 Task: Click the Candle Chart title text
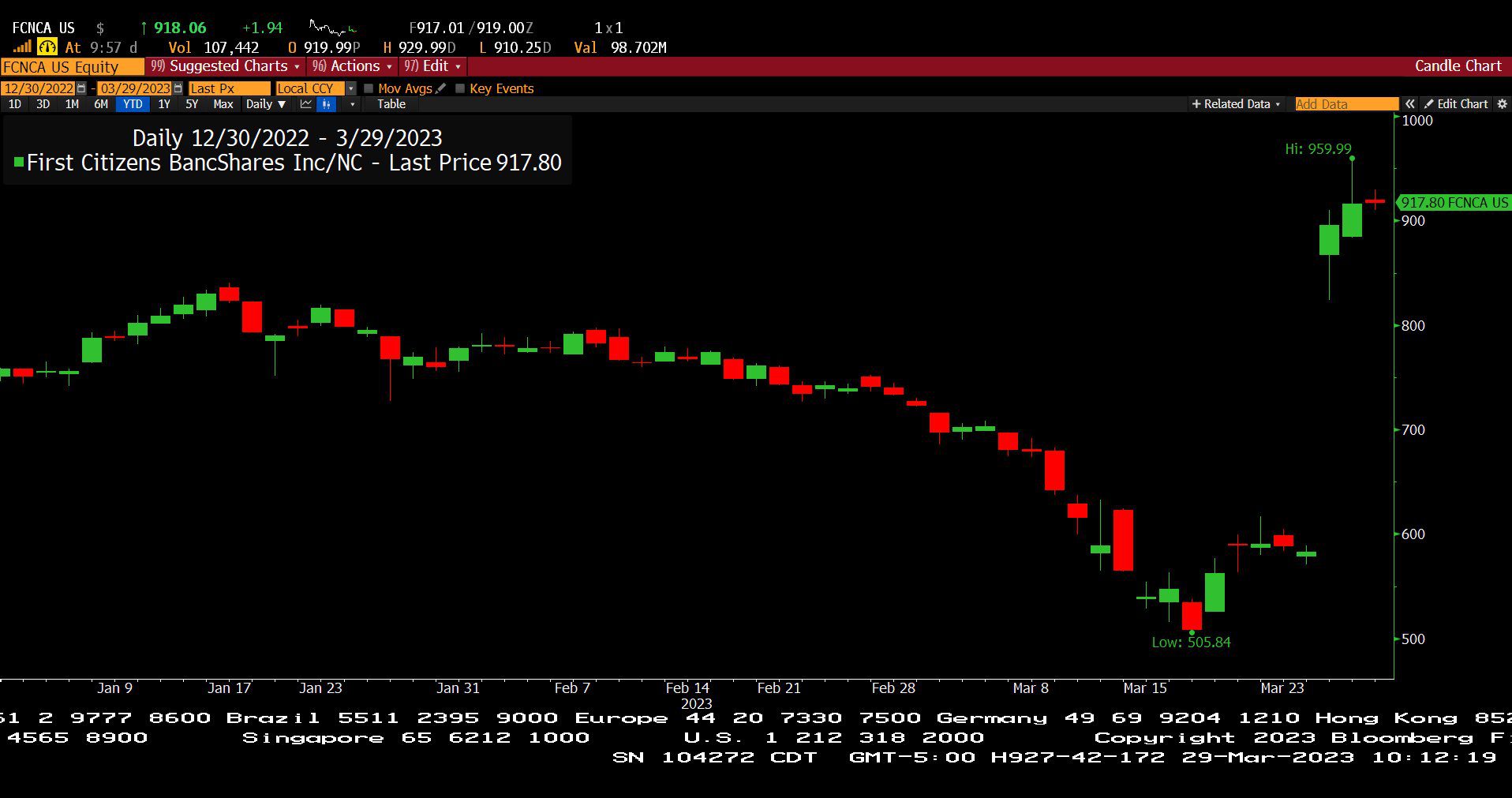click(x=1458, y=66)
